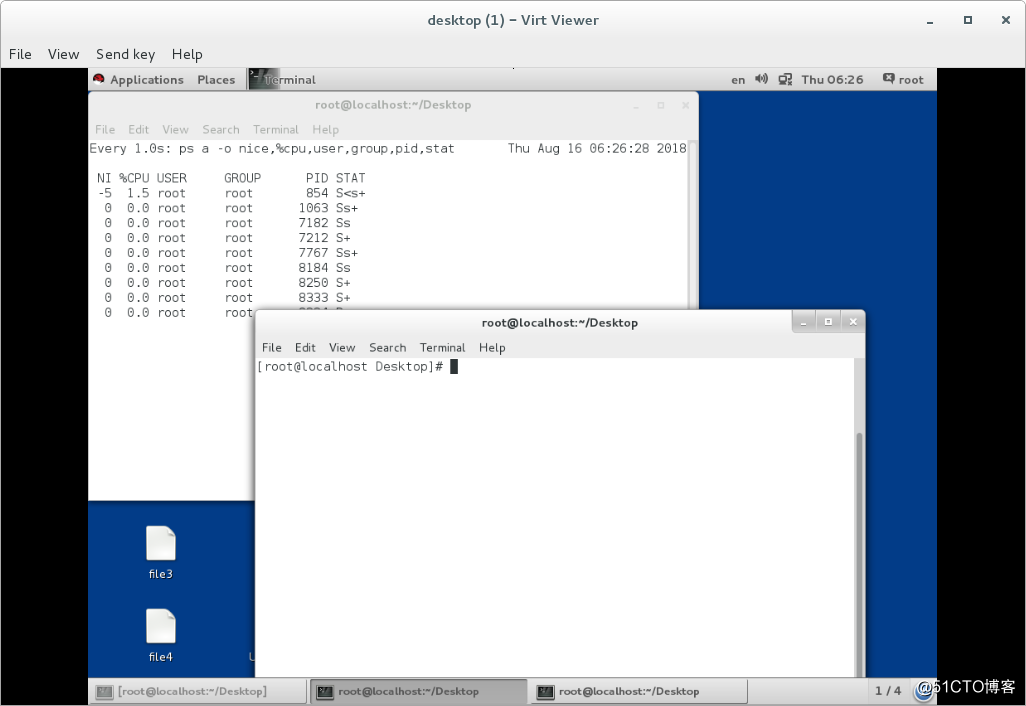Viewport: 1026px width, 706px height.
Task: Open the clock showing Thu 06:26
Action: (x=832, y=80)
